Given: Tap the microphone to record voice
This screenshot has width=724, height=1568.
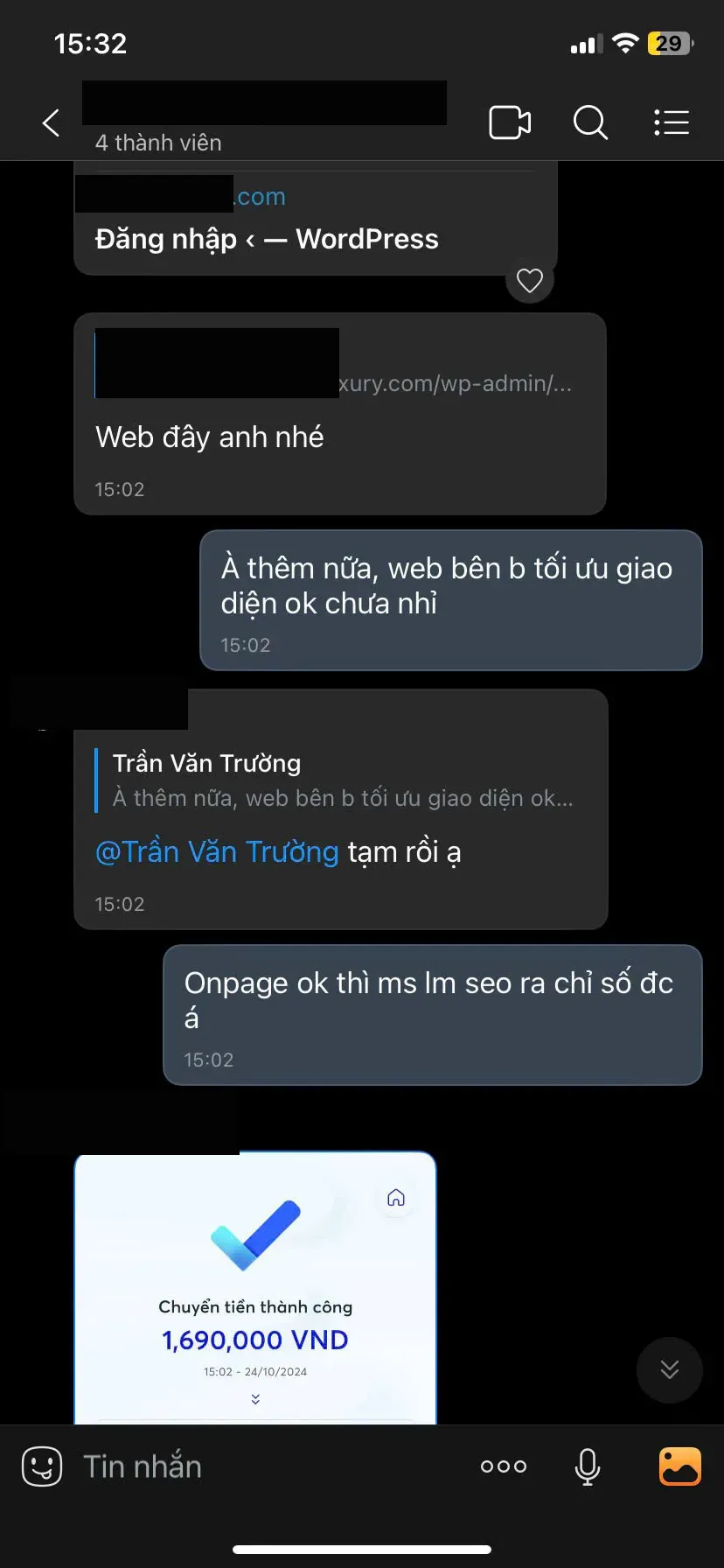Looking at the screenshot, I should (588, 1466).
